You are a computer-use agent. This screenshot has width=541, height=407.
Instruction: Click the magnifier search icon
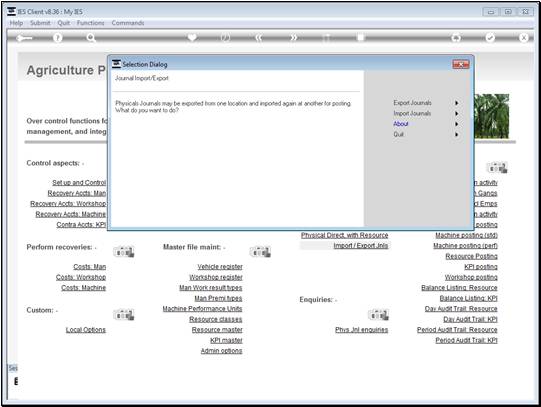click(x=91, y=38)
